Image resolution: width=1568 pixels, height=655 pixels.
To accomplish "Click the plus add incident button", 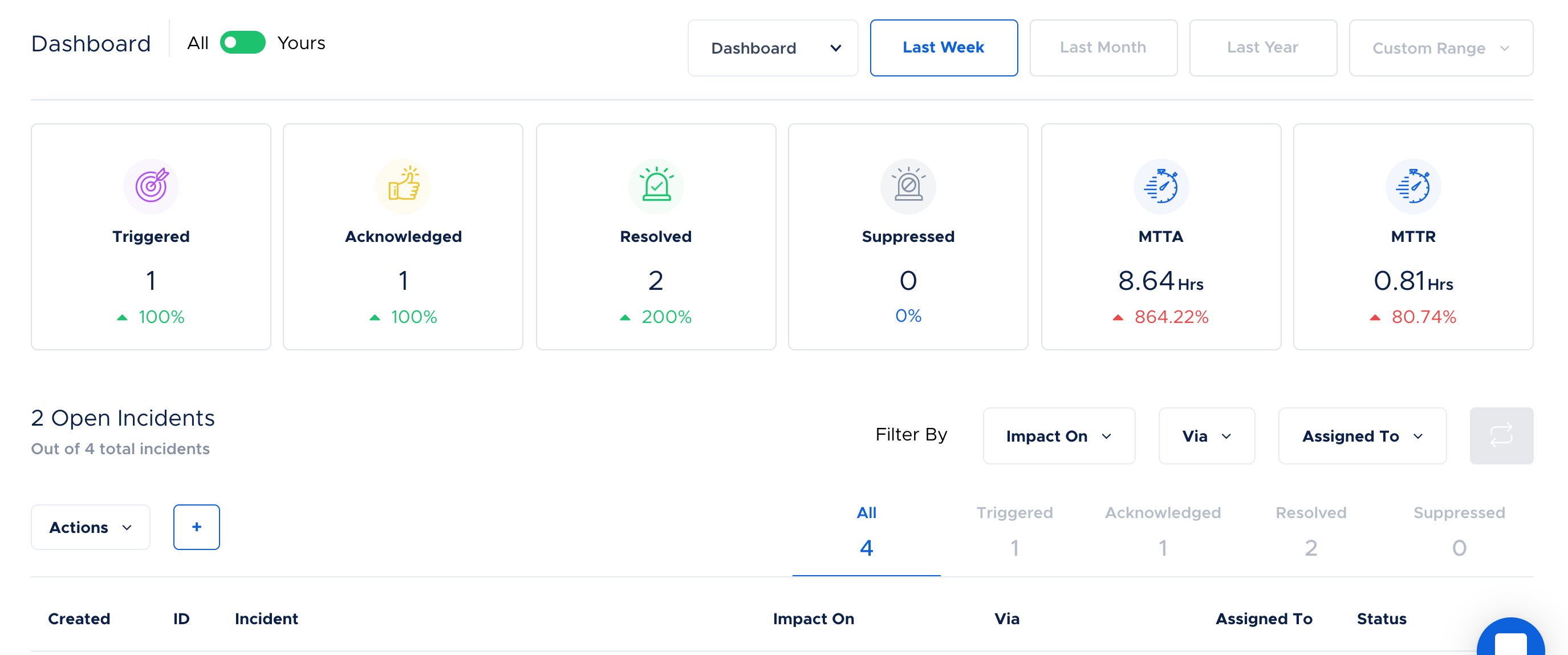I will click(x=196, y=527).
